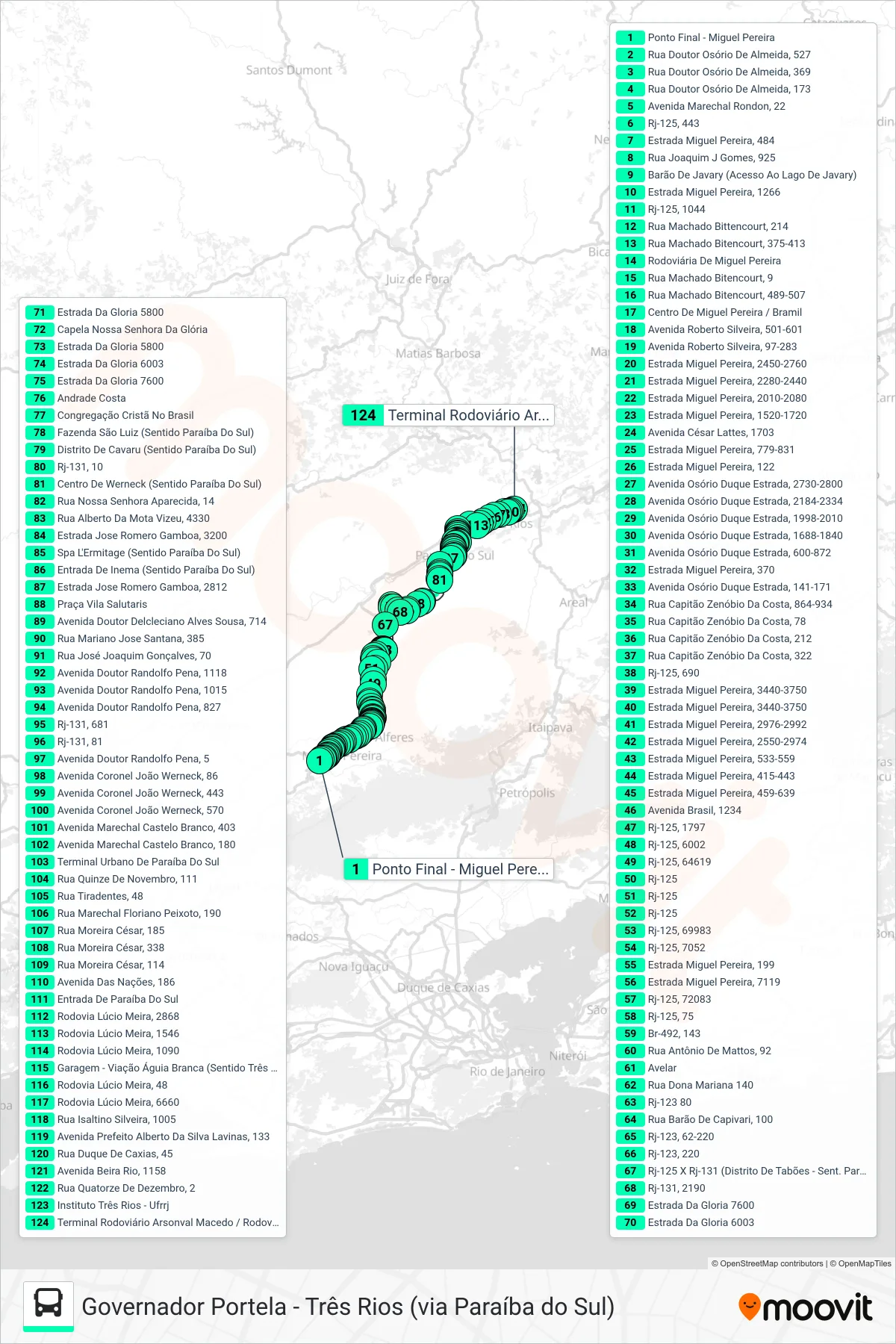Select stop 61 Avelar

point(647,1068)
